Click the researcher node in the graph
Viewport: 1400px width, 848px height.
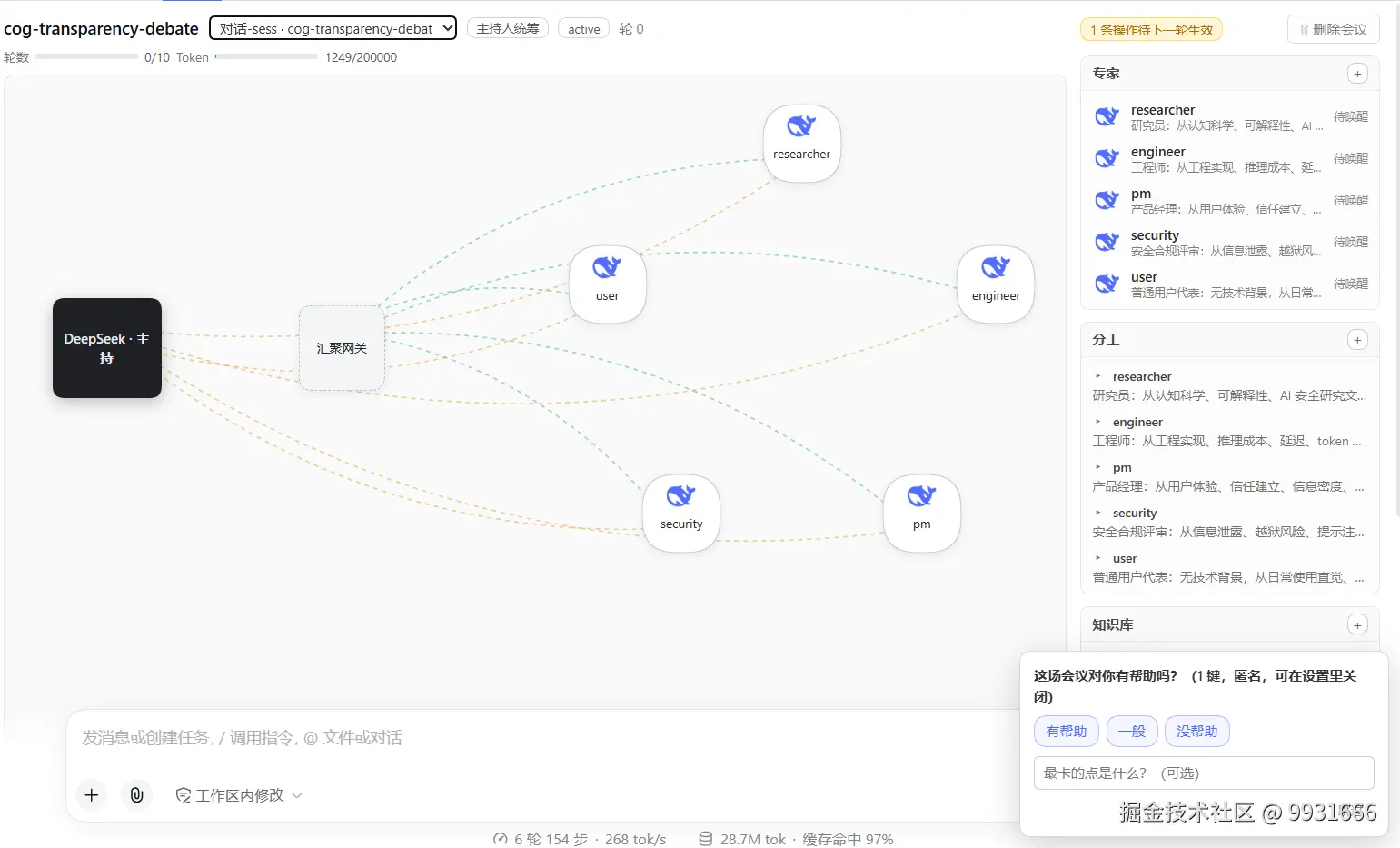point(802,144)
